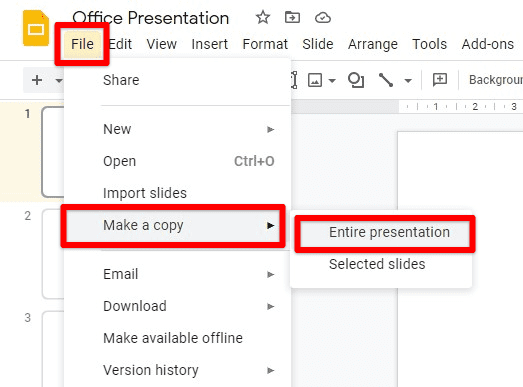Open the Add-ons menu
The height and width of the screenshot is (387, 523).
(488, 44)
